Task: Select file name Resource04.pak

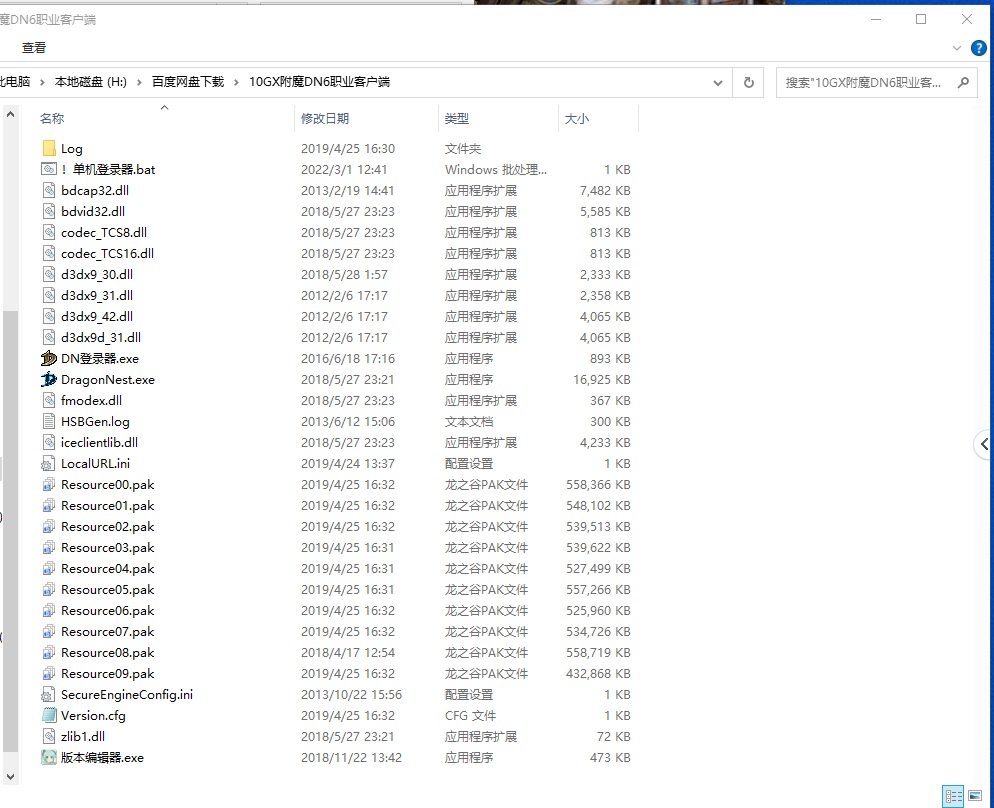Action: tap(108, 568)
